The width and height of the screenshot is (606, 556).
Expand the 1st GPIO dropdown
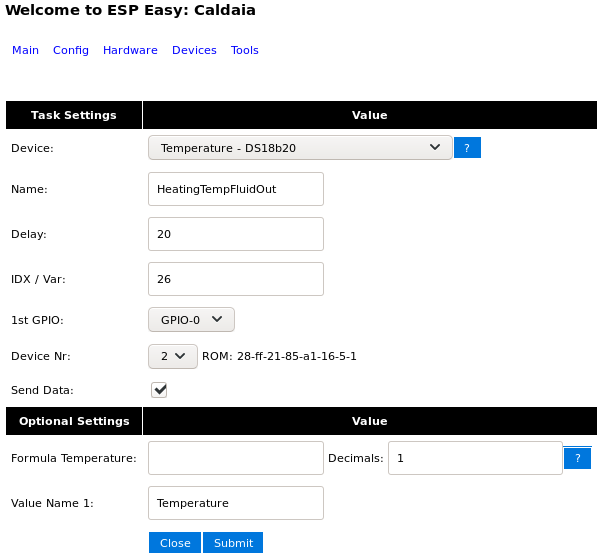click(191, 320)
